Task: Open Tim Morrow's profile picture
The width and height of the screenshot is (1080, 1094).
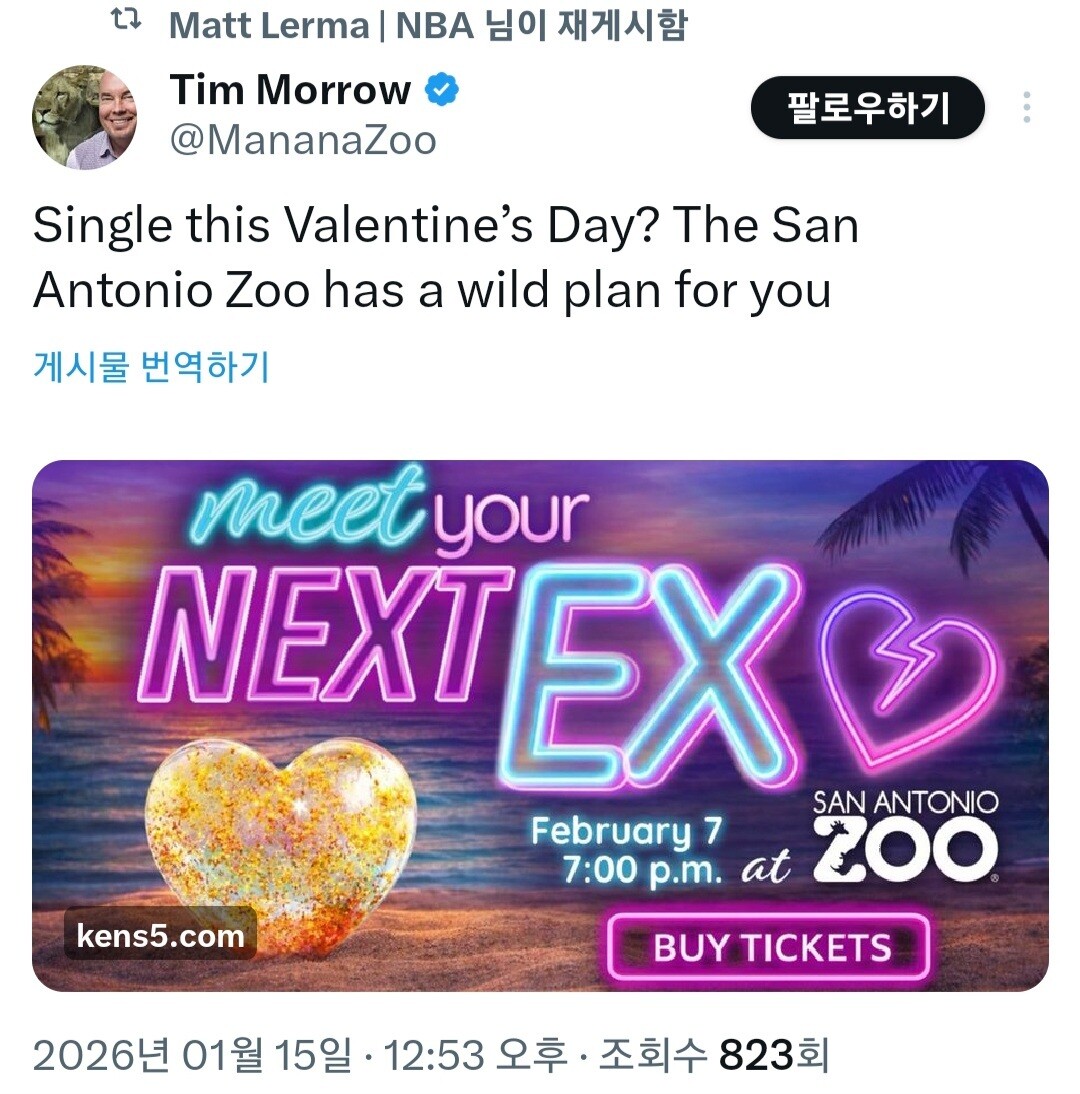Action: click(84, 117)
